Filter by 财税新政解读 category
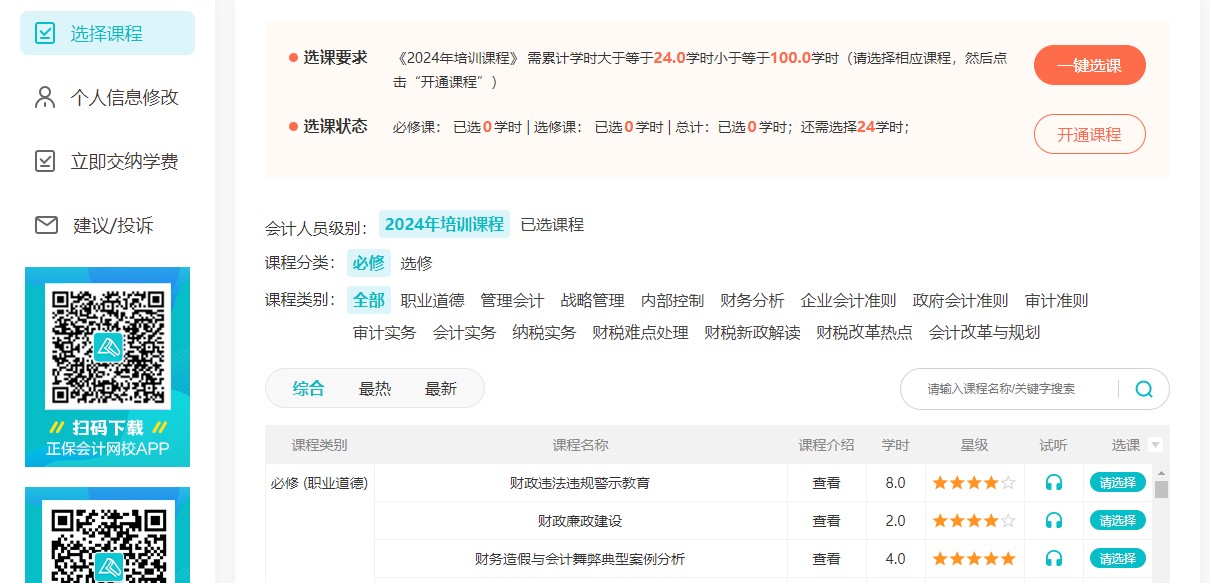Screen dimensions: 1210x583 point(752,332)
